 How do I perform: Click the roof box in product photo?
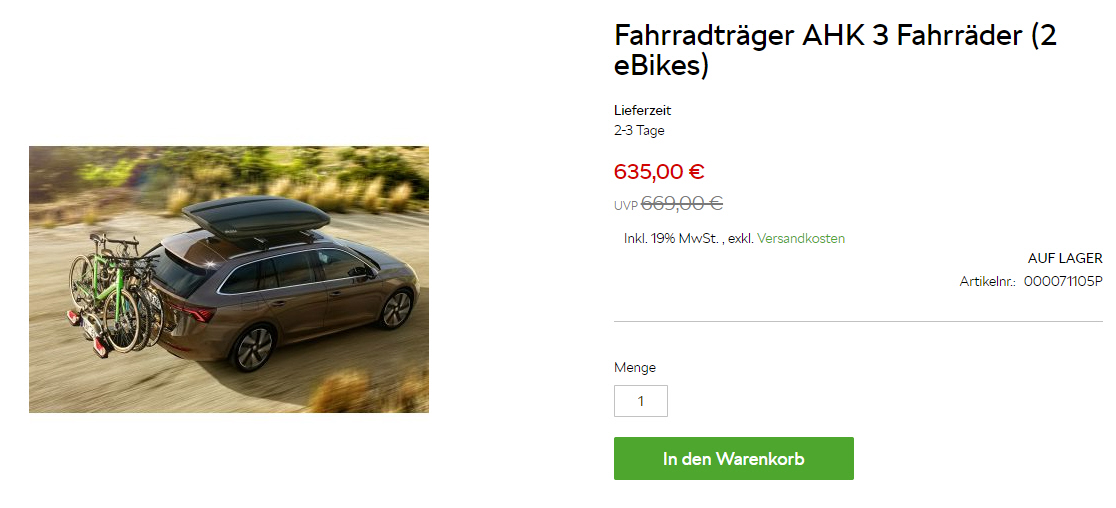(255, 217)
